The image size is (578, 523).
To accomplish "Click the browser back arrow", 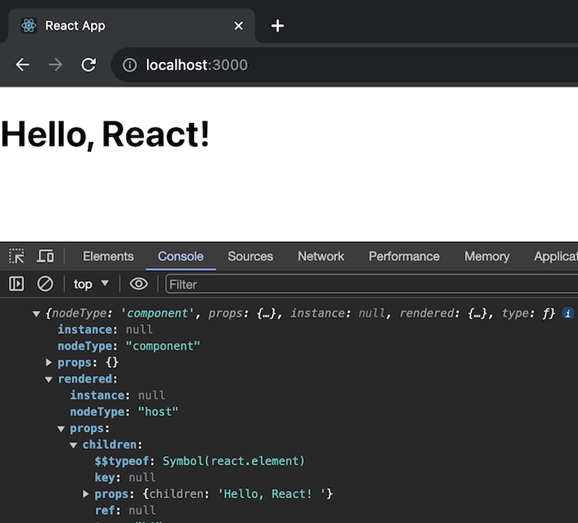I will [x=22, y=65].
